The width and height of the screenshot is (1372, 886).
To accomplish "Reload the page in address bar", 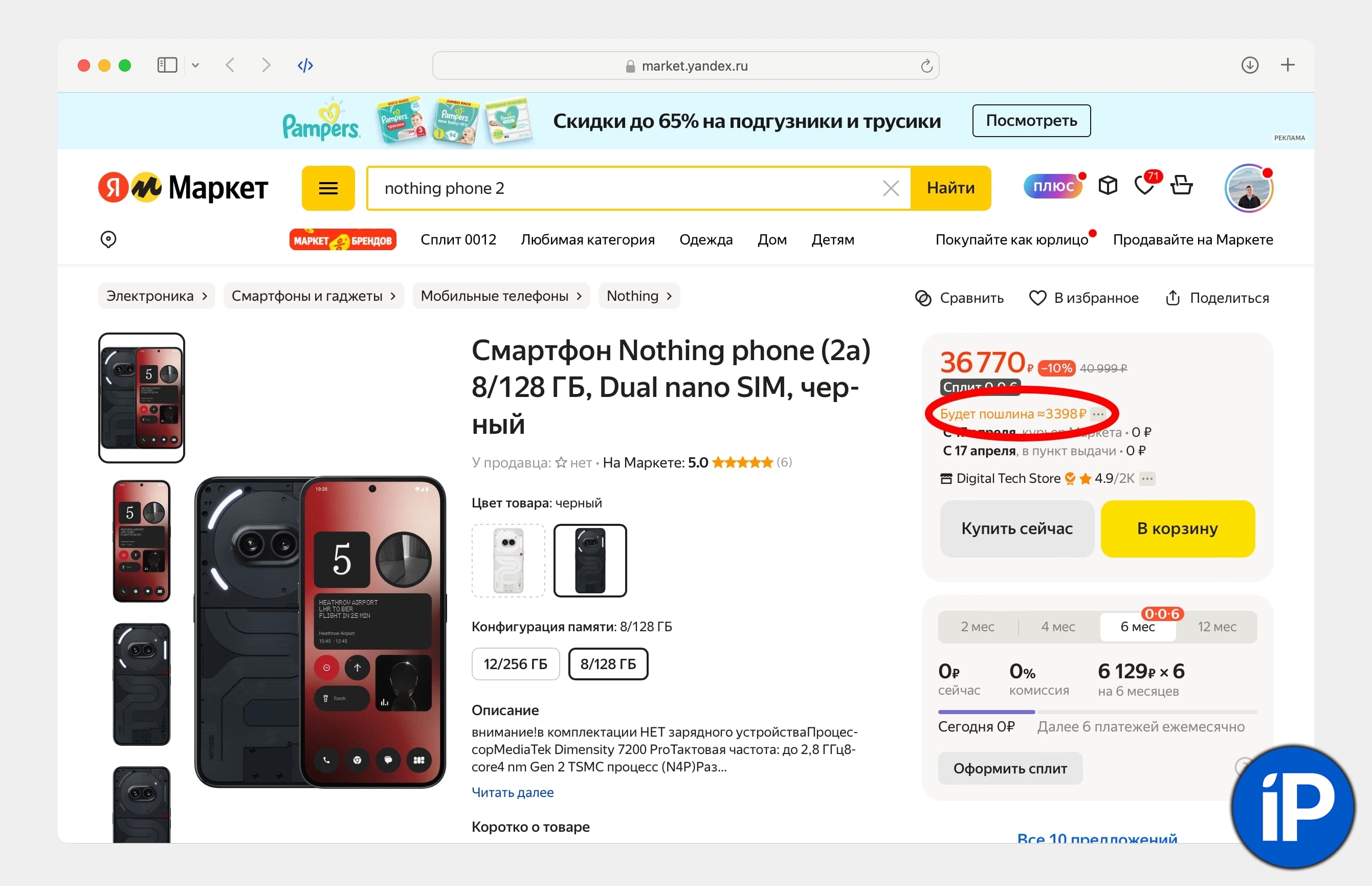I will click(926, 66).
